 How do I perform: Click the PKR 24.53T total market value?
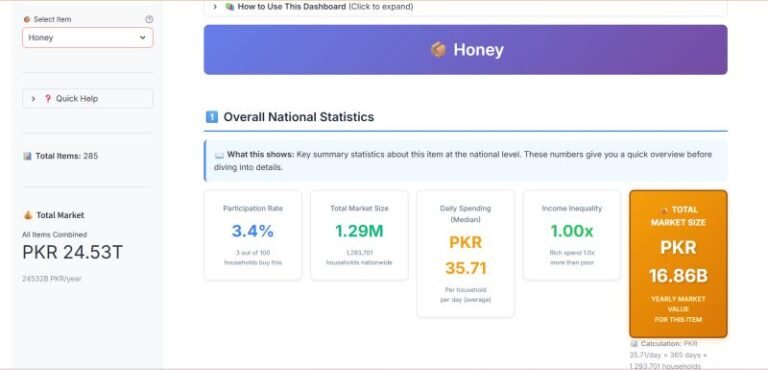coord(72,252)
